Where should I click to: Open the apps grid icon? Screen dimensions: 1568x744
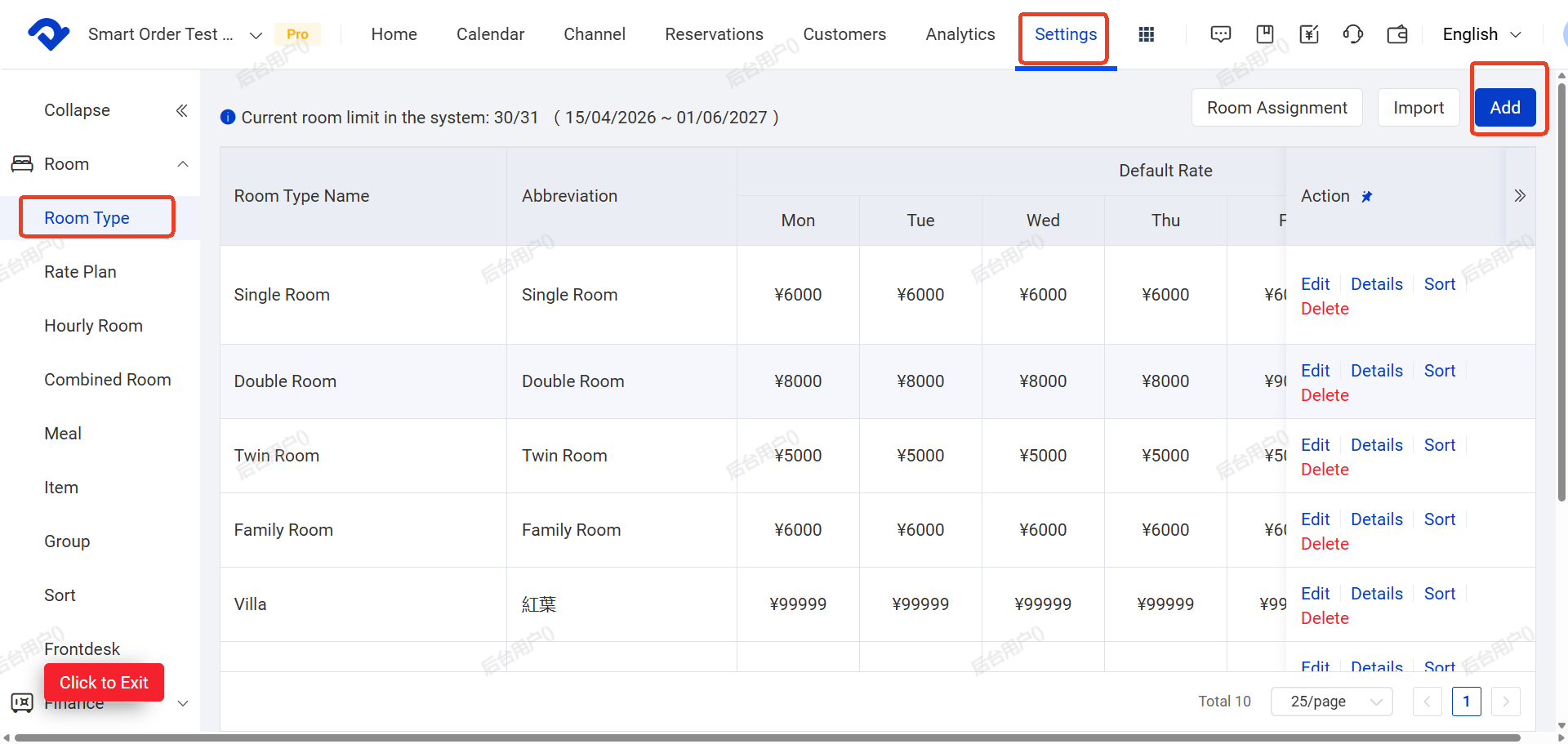[x=1147, y=34]
